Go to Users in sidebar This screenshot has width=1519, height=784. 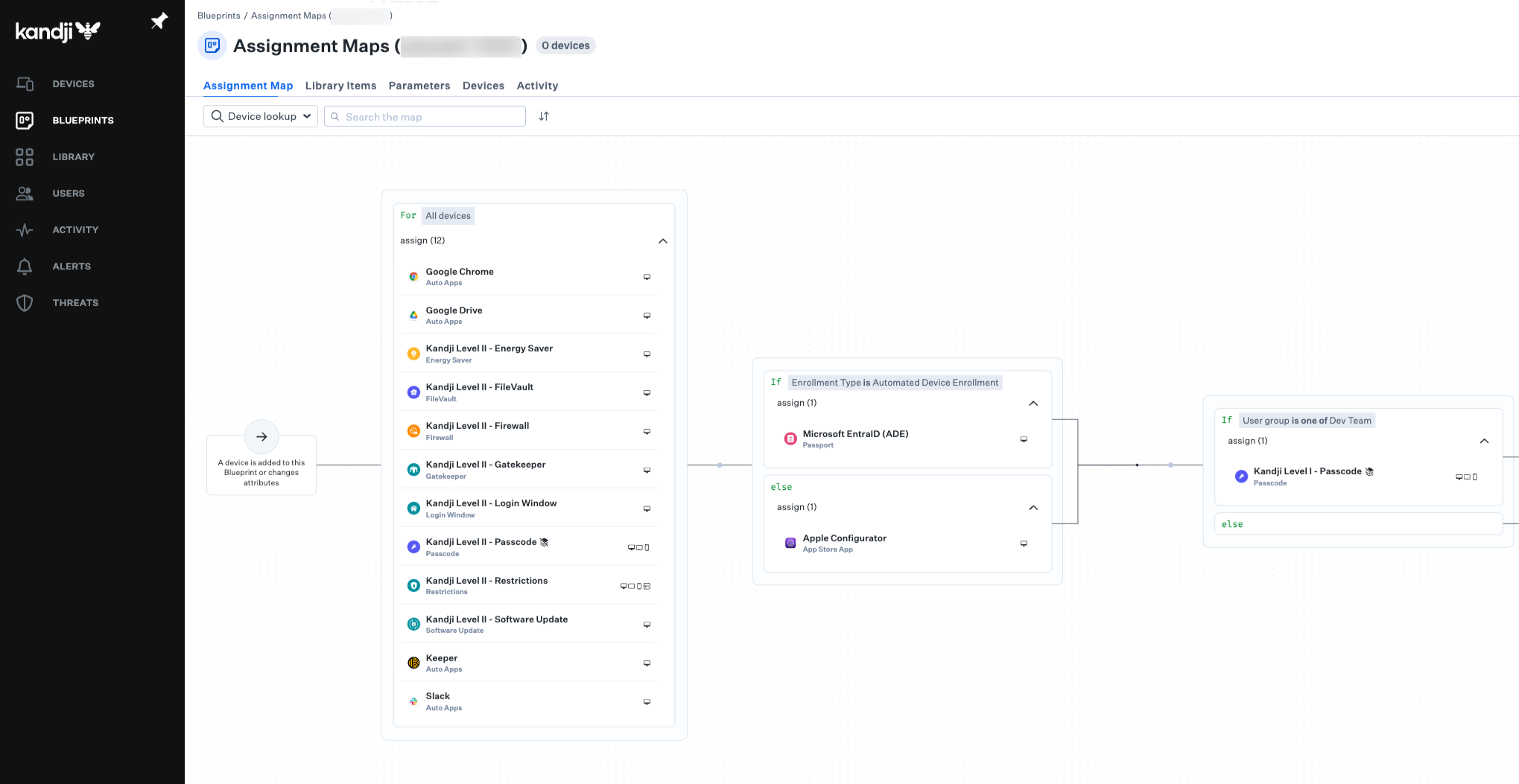(69, 194)
